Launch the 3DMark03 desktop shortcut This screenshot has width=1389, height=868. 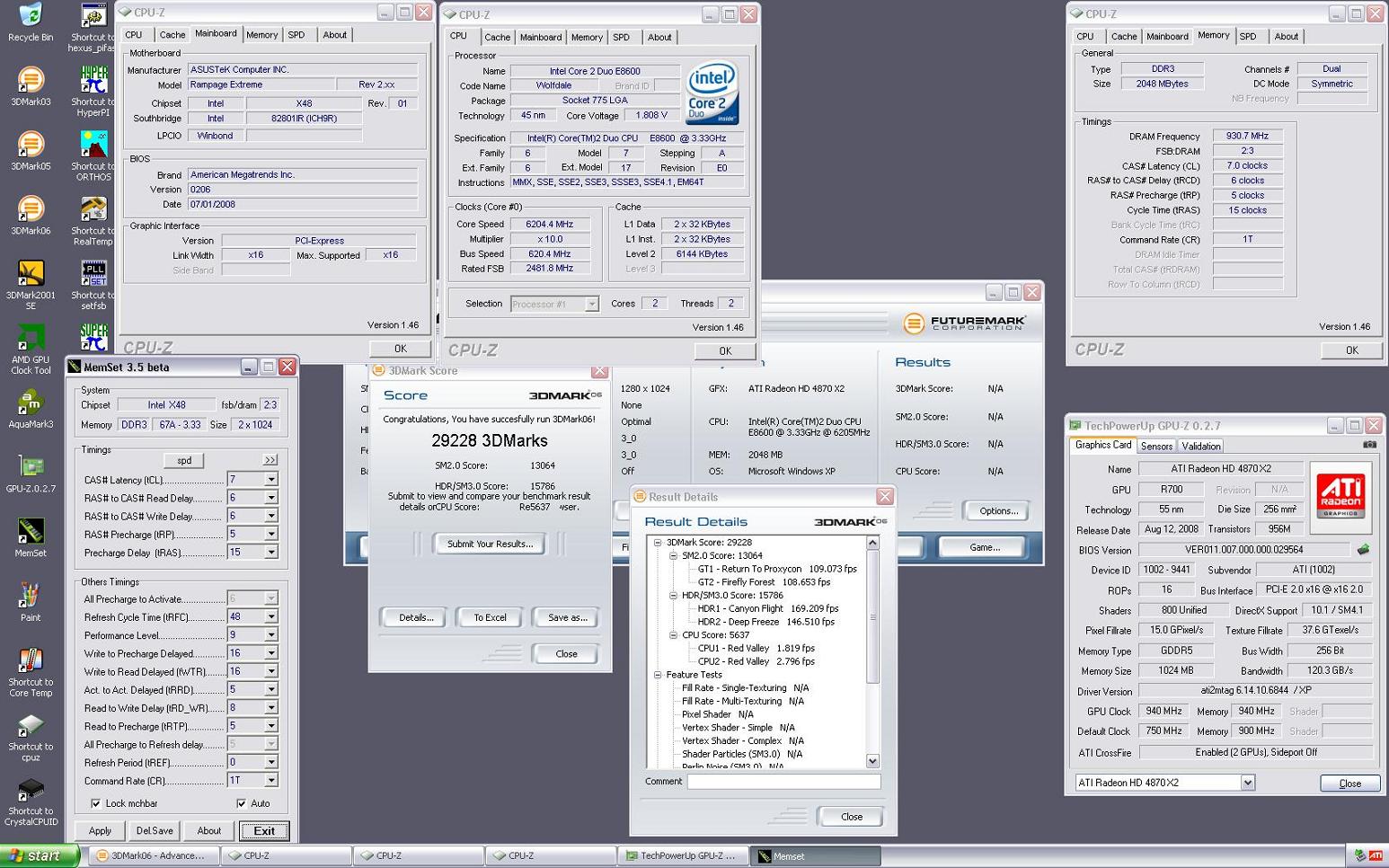point(31,87)
